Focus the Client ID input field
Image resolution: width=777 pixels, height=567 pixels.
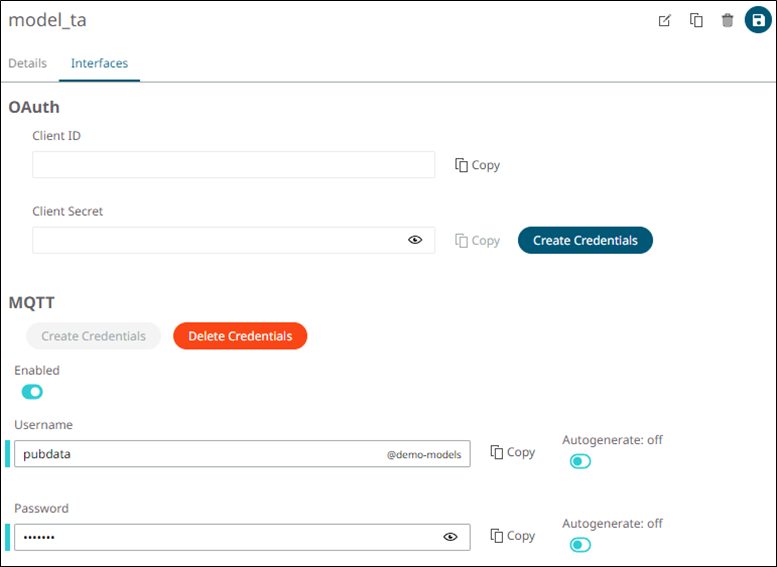point(233,165)
